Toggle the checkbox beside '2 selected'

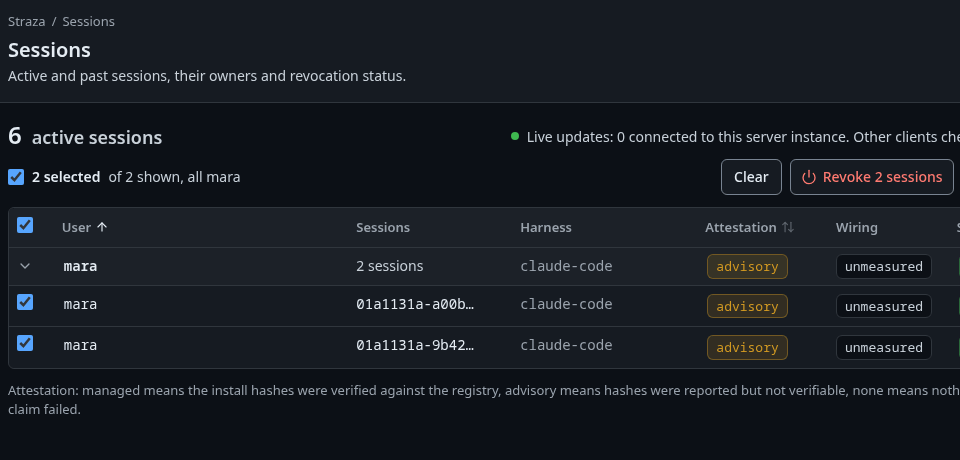16,177
